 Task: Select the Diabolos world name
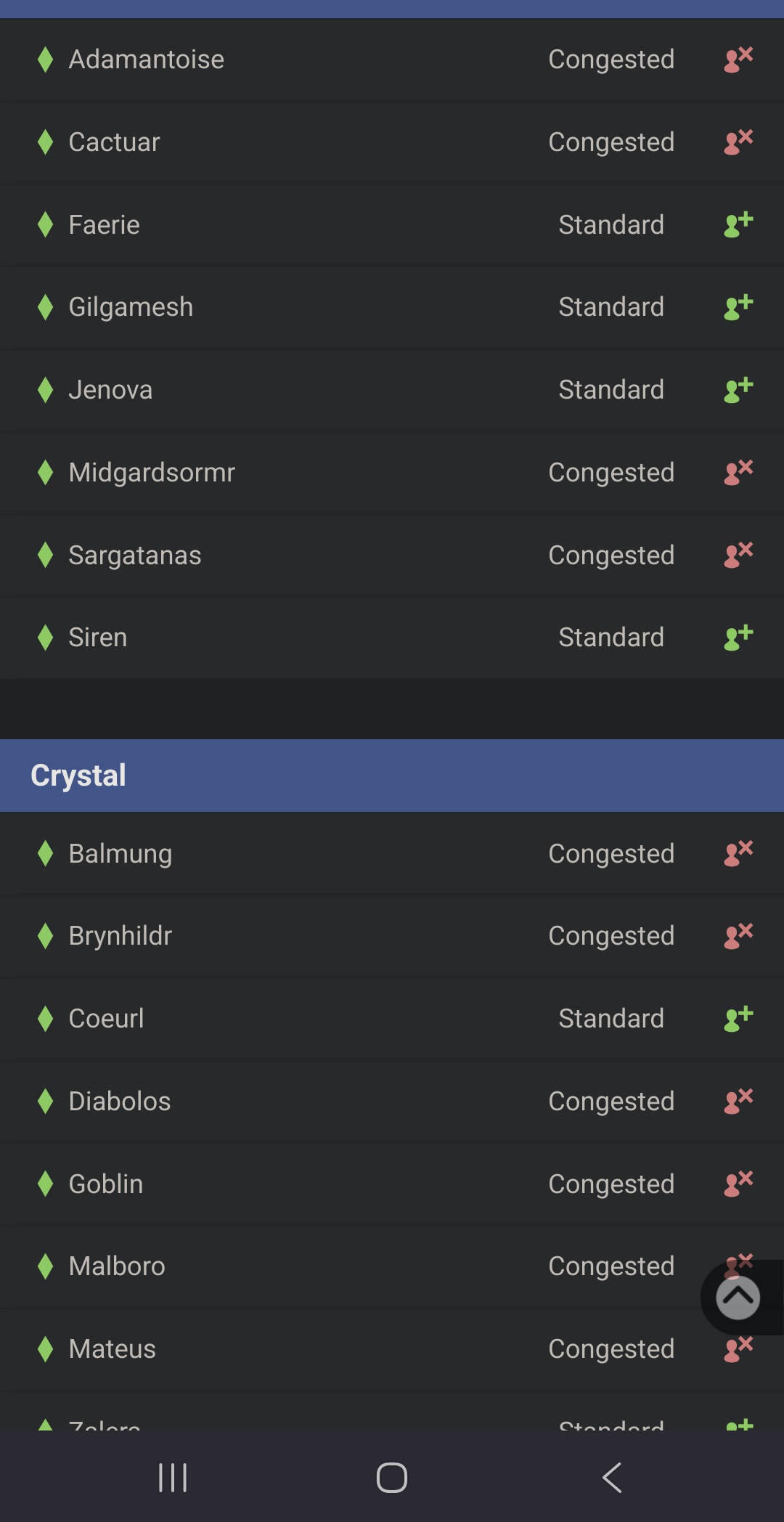120,1101
